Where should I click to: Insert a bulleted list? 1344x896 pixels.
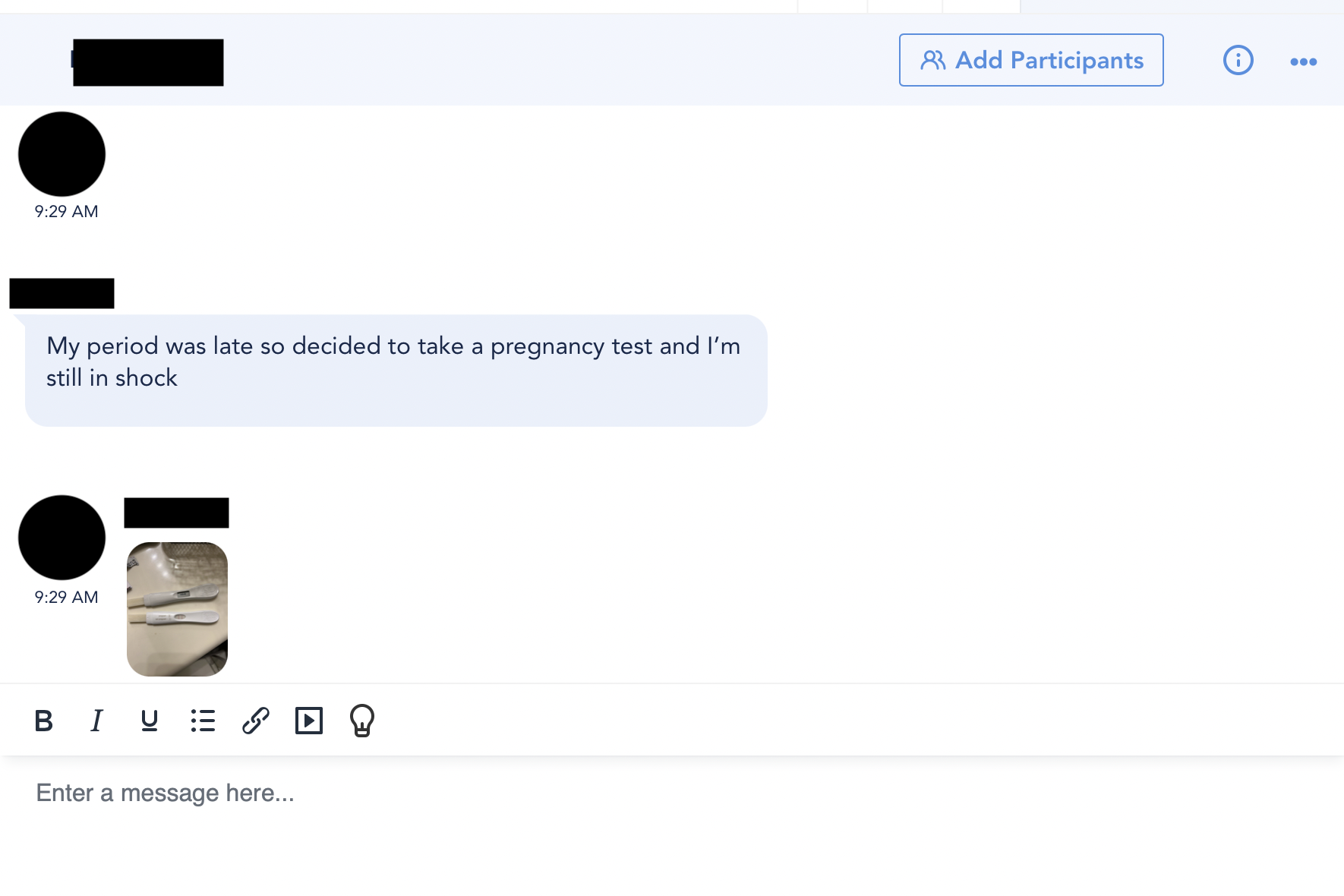tap(203, 721)
